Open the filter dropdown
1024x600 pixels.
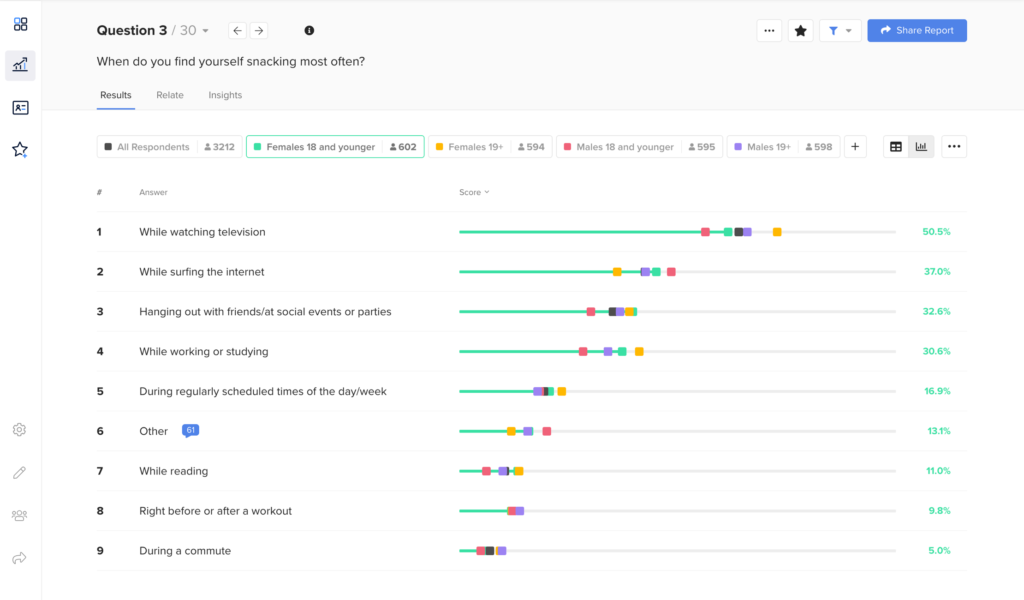[x=840, y=31]
